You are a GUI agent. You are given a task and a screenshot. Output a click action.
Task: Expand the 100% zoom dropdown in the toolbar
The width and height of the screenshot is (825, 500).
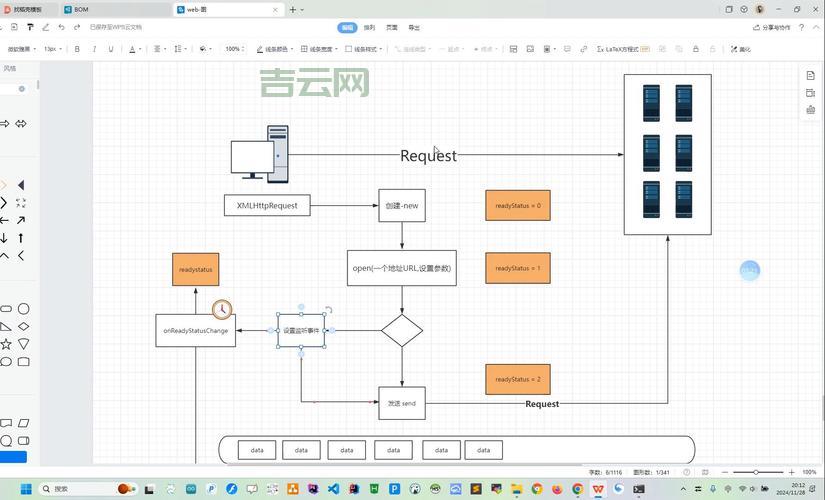pyautogui.click(x=235, y=48)
